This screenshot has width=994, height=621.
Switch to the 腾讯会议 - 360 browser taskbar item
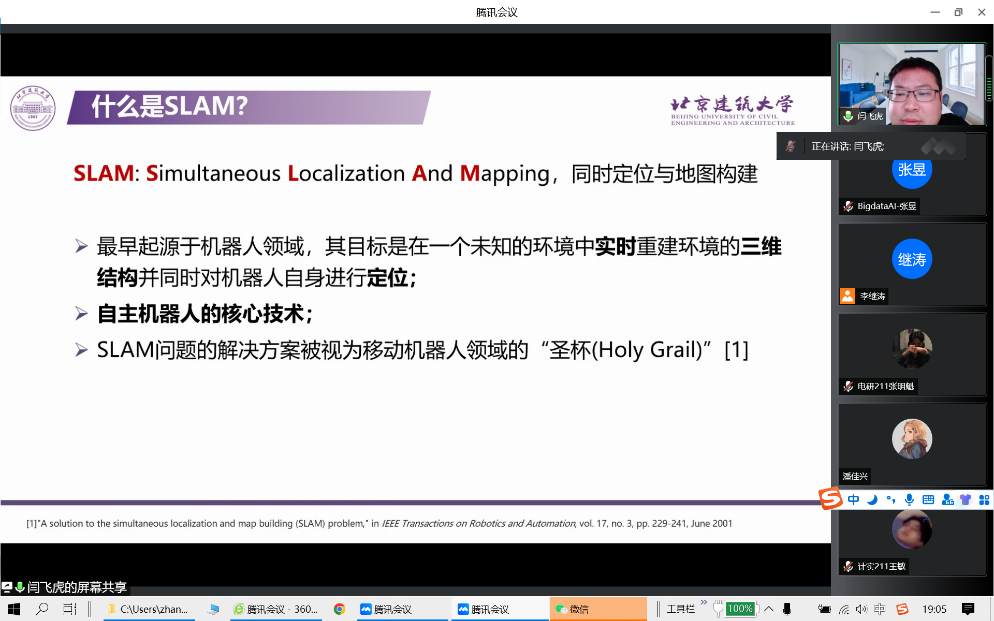[x=275, y=609]
